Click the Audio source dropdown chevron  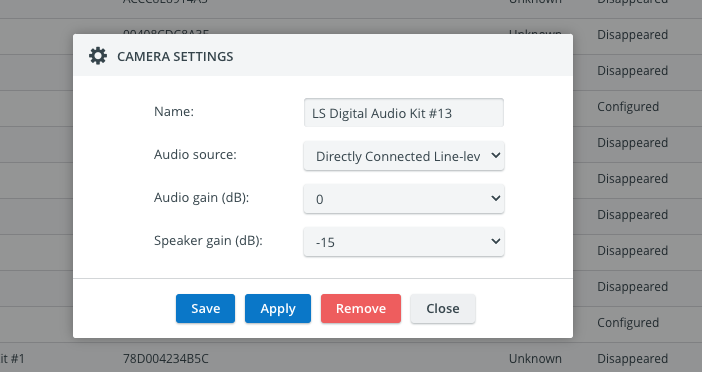click(x=496, y=155)
